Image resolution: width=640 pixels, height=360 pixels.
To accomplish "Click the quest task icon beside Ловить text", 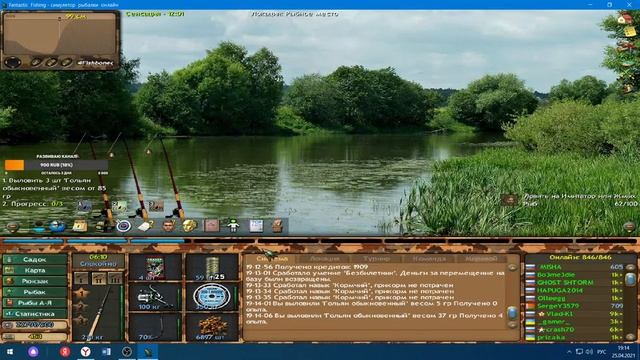I will click(509, 200).
